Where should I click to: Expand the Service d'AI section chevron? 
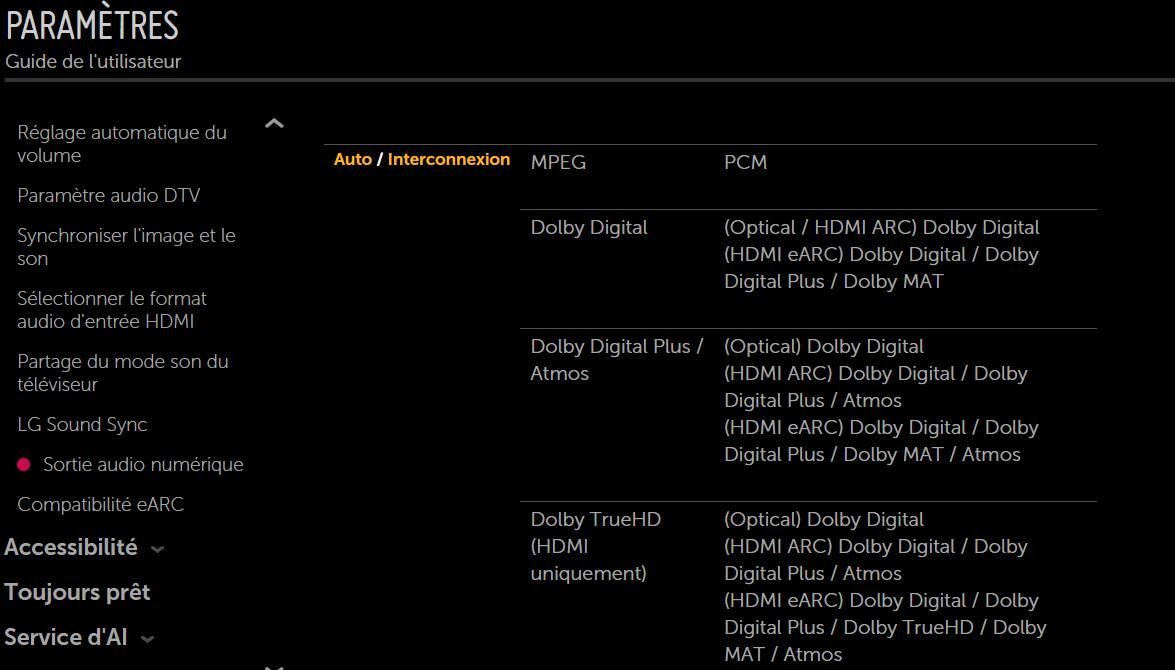(148, 639)
